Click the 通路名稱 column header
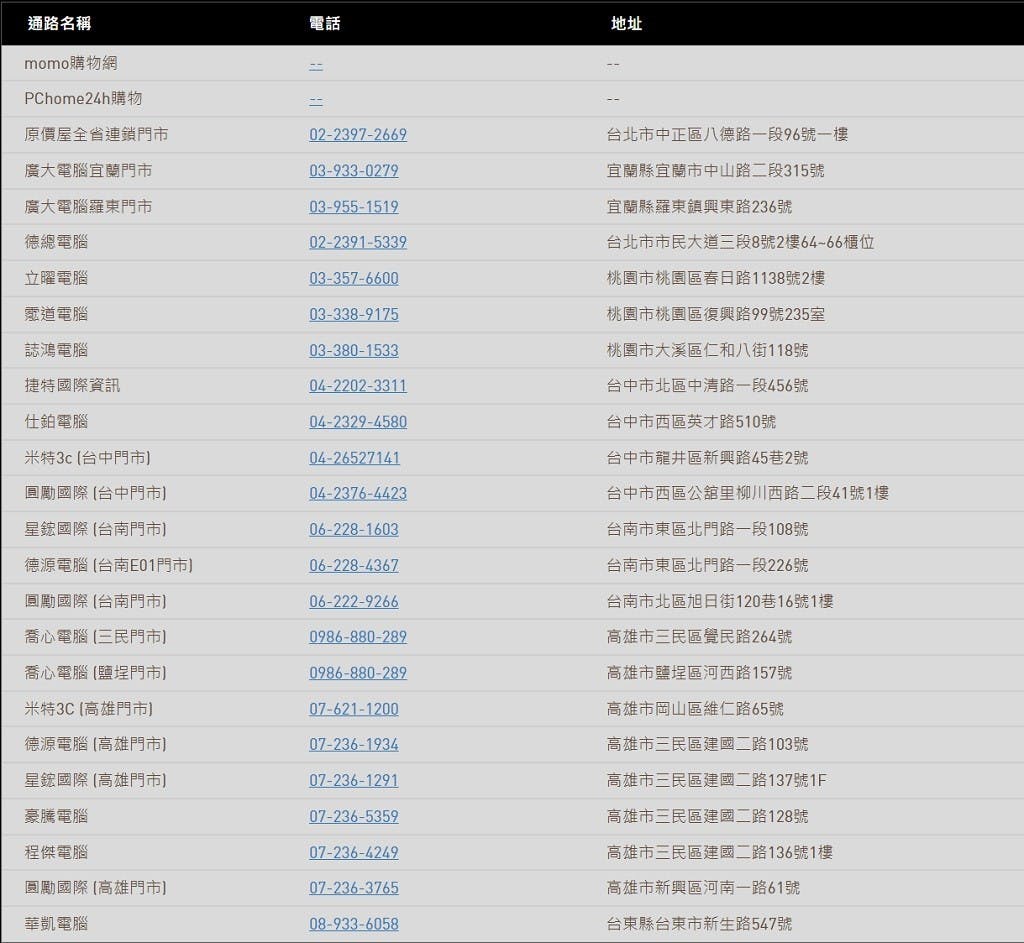This screenshot has width=1024, height=943. pyautogui.click(x=59, y=24)
